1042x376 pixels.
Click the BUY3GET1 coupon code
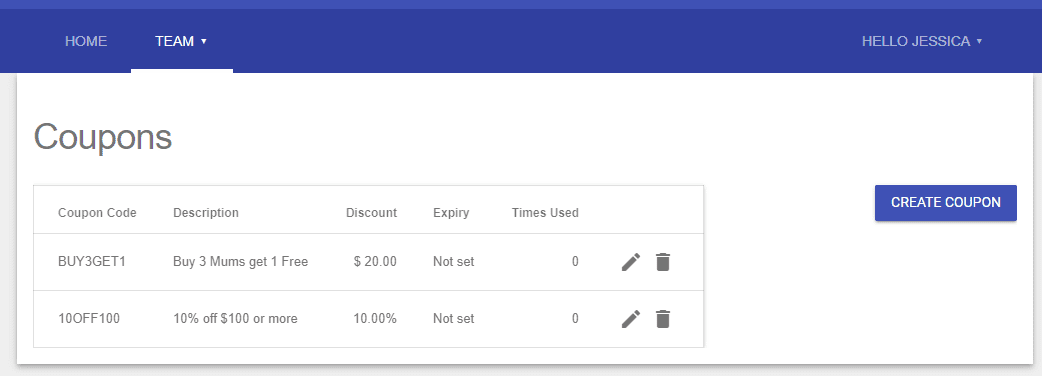(x=92, y=262)
